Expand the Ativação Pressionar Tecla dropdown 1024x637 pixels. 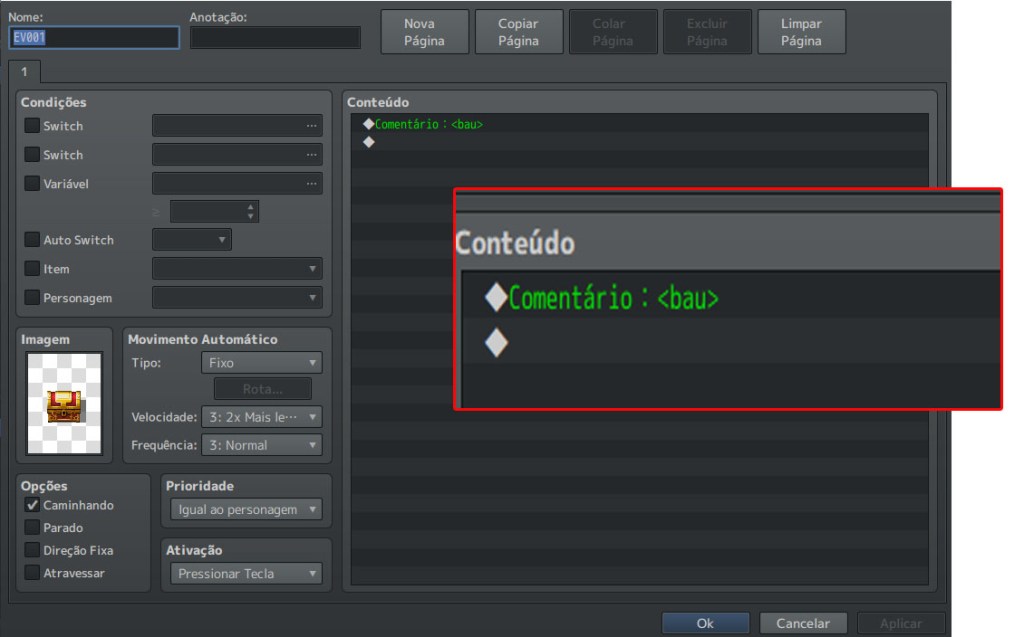click(246, 574)
